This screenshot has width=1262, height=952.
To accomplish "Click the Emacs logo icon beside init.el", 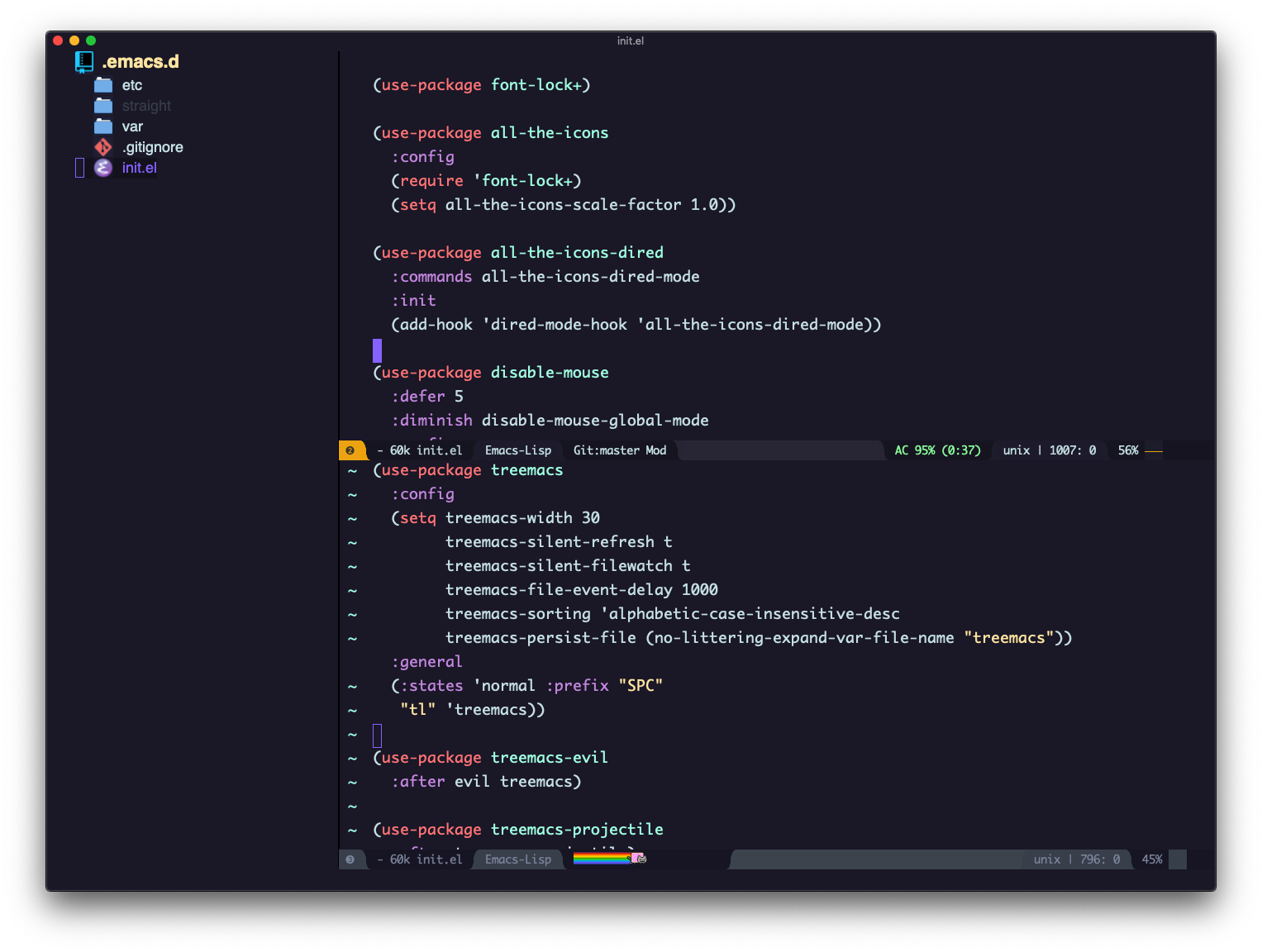I will pyautogui.click(x=103, y=168).
